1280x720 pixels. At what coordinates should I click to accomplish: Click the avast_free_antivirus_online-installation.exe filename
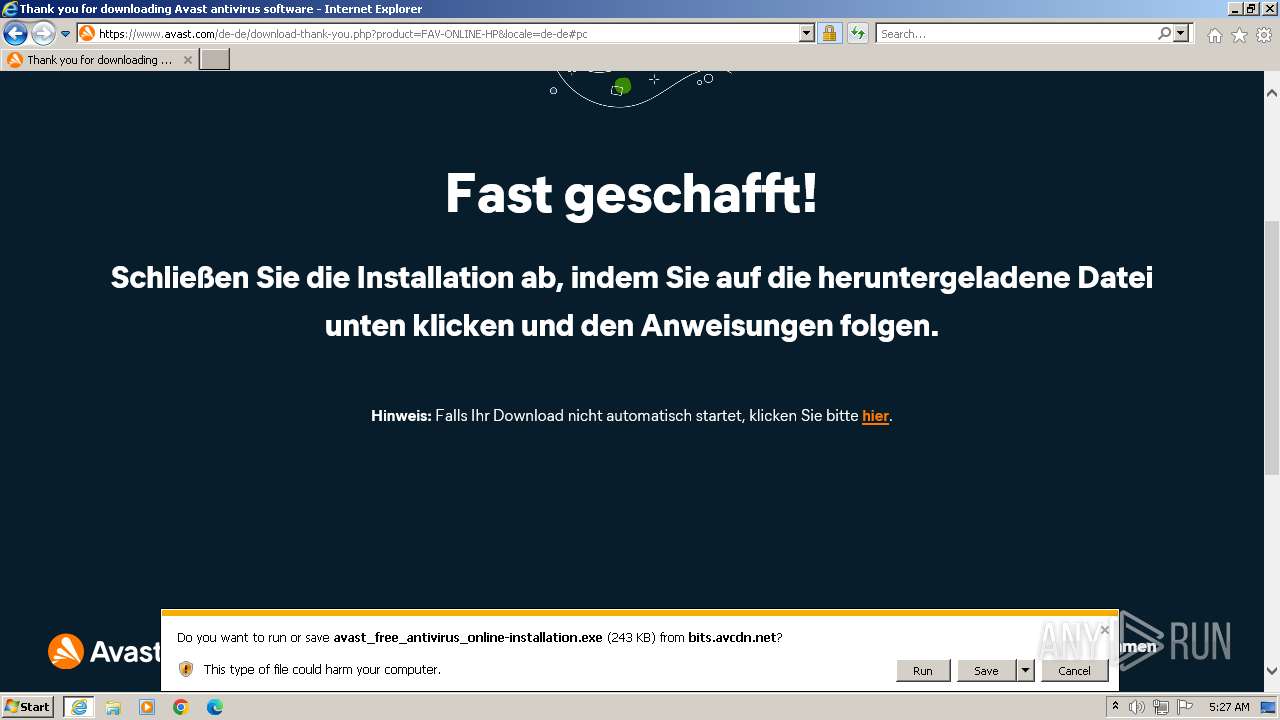(x=468, y=637)
